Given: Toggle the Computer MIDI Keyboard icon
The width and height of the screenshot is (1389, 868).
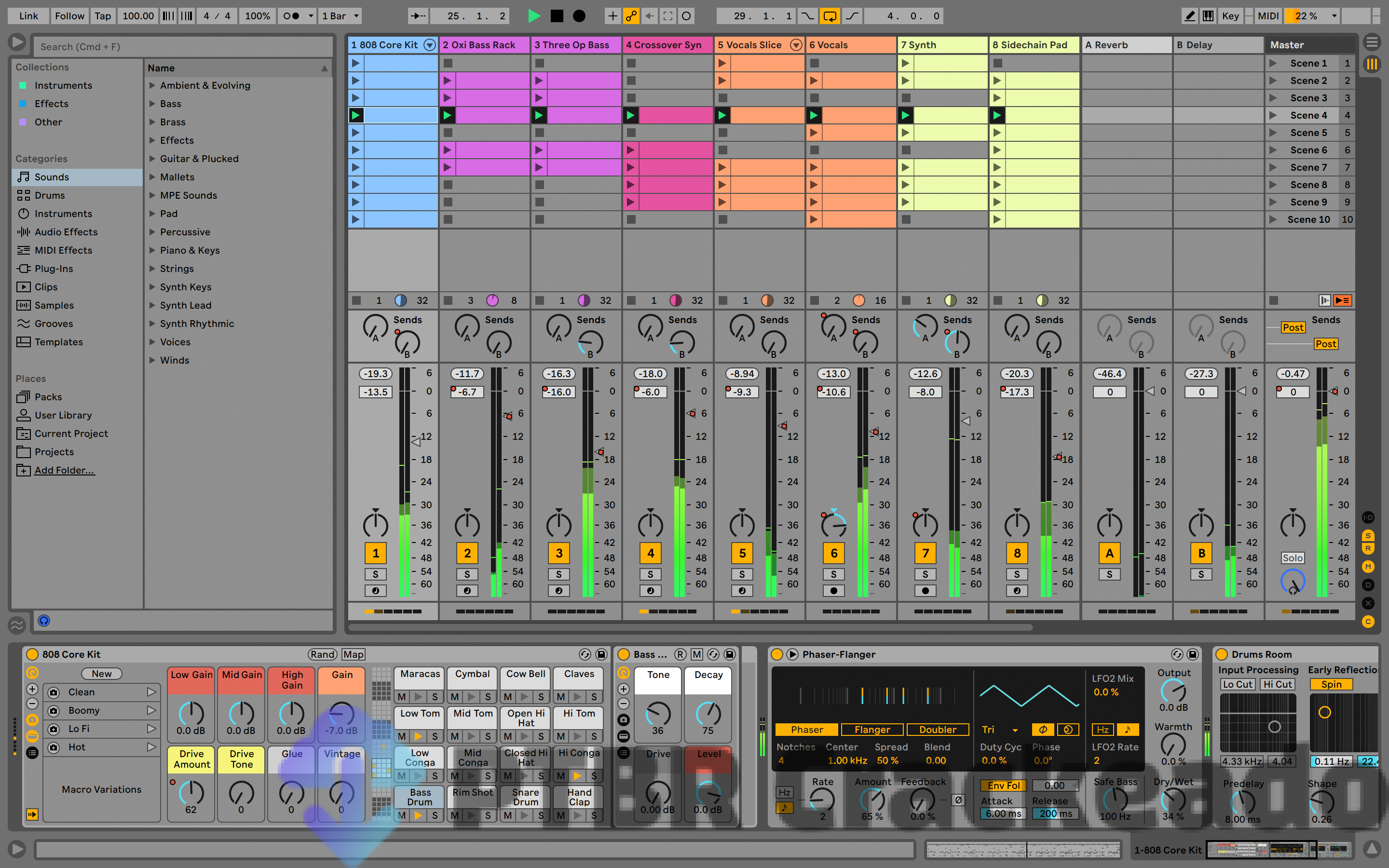Looking at the screenshot, I should pos(1208,16).
